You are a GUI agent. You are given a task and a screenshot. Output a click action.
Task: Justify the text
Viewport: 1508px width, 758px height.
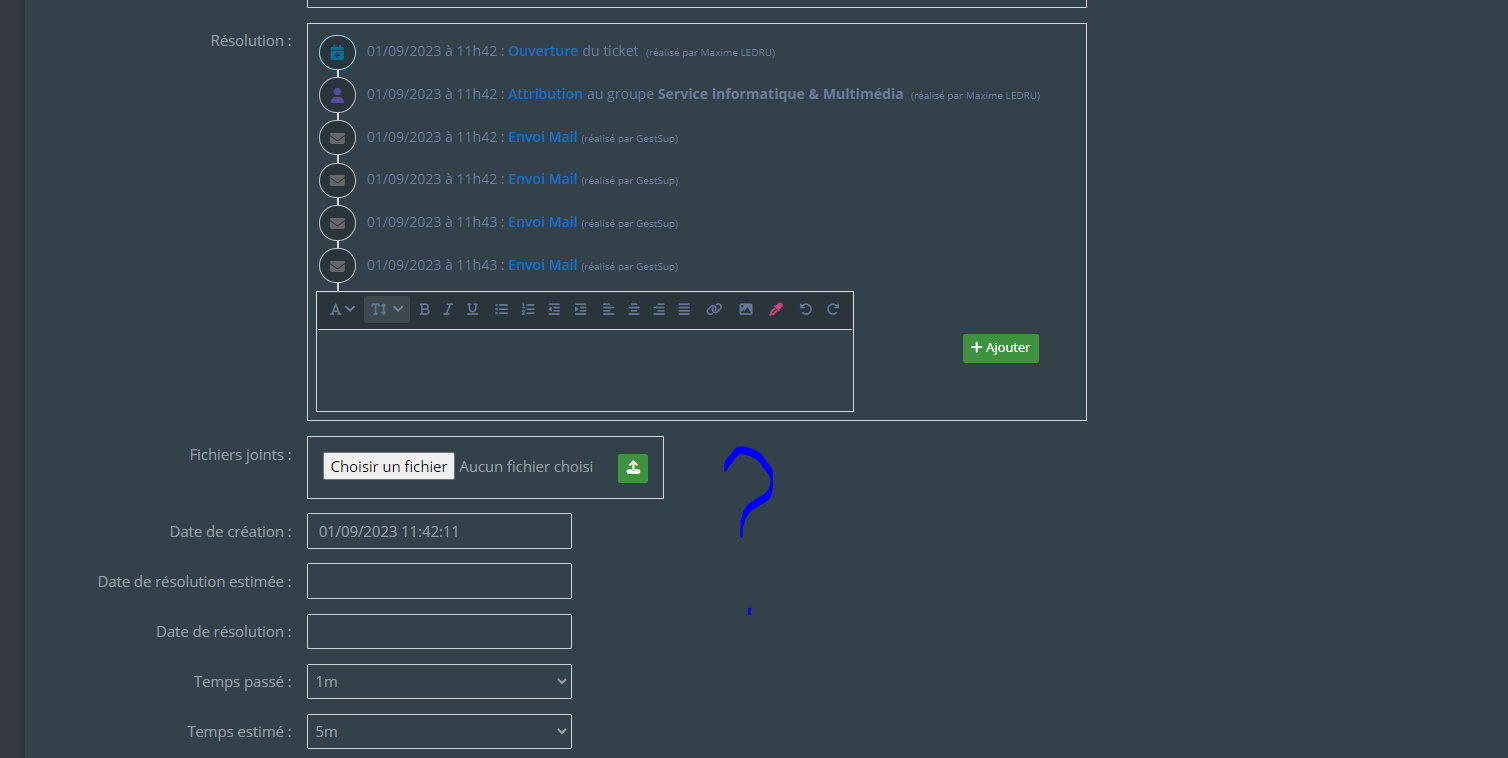pos(684,310)
